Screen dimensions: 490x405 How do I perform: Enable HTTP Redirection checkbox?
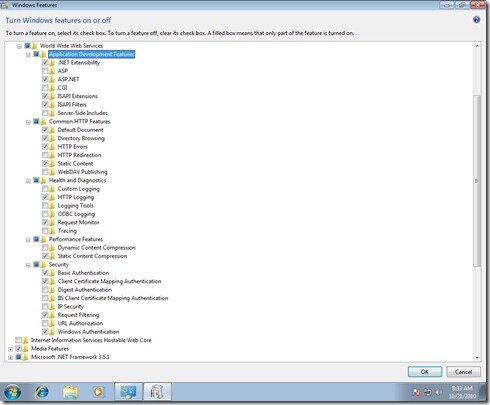45,155
